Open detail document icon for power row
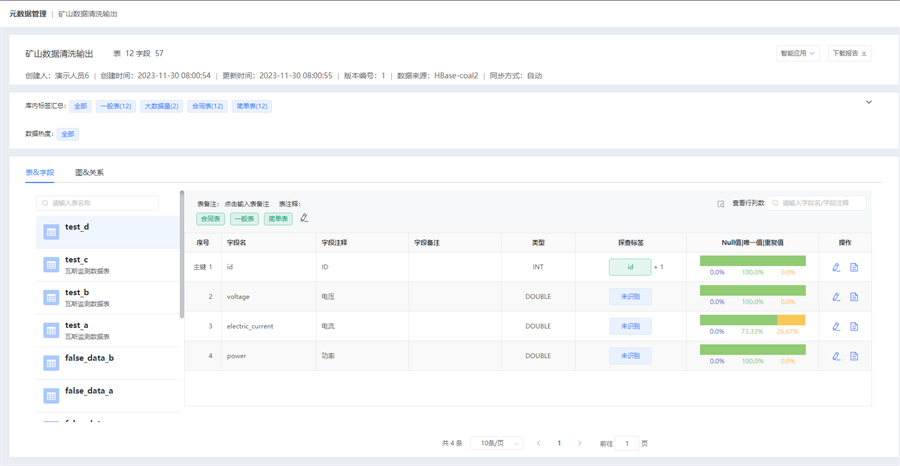This screenshot has height=466, width=900. (x=854, y=356)
